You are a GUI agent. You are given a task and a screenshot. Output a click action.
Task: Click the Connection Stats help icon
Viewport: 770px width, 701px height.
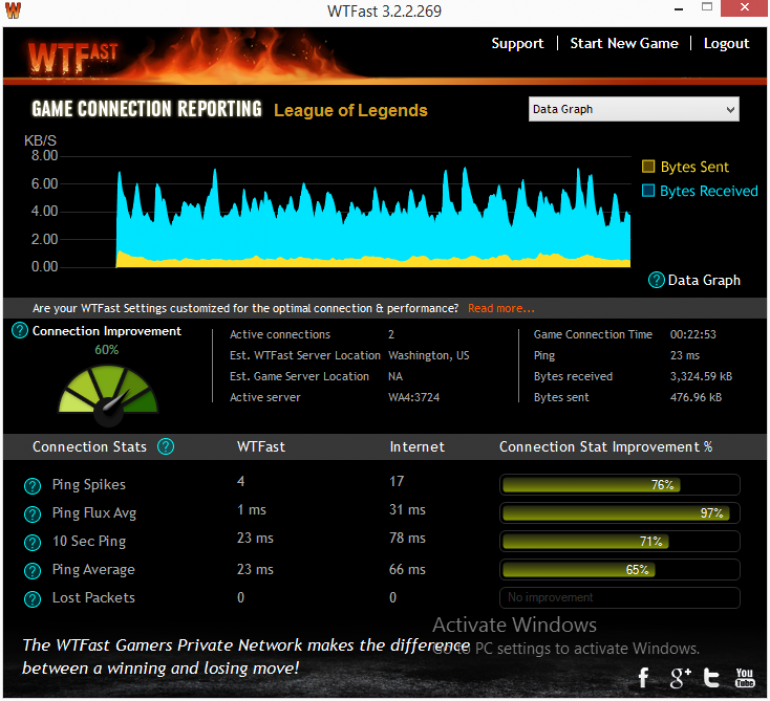165,447
